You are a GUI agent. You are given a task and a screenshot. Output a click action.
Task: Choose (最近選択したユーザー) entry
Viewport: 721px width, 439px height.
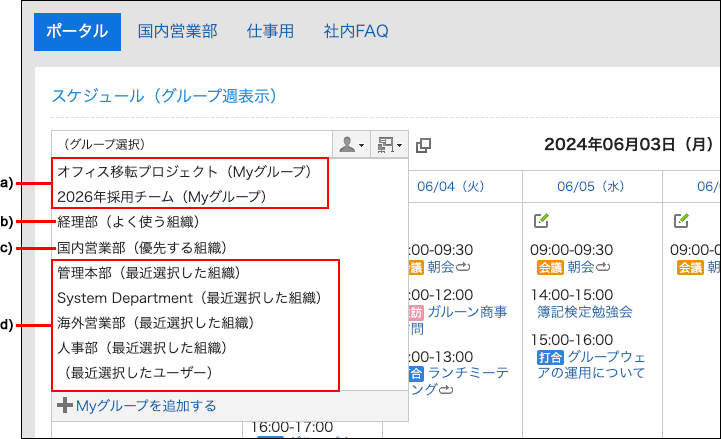[137, 373]
